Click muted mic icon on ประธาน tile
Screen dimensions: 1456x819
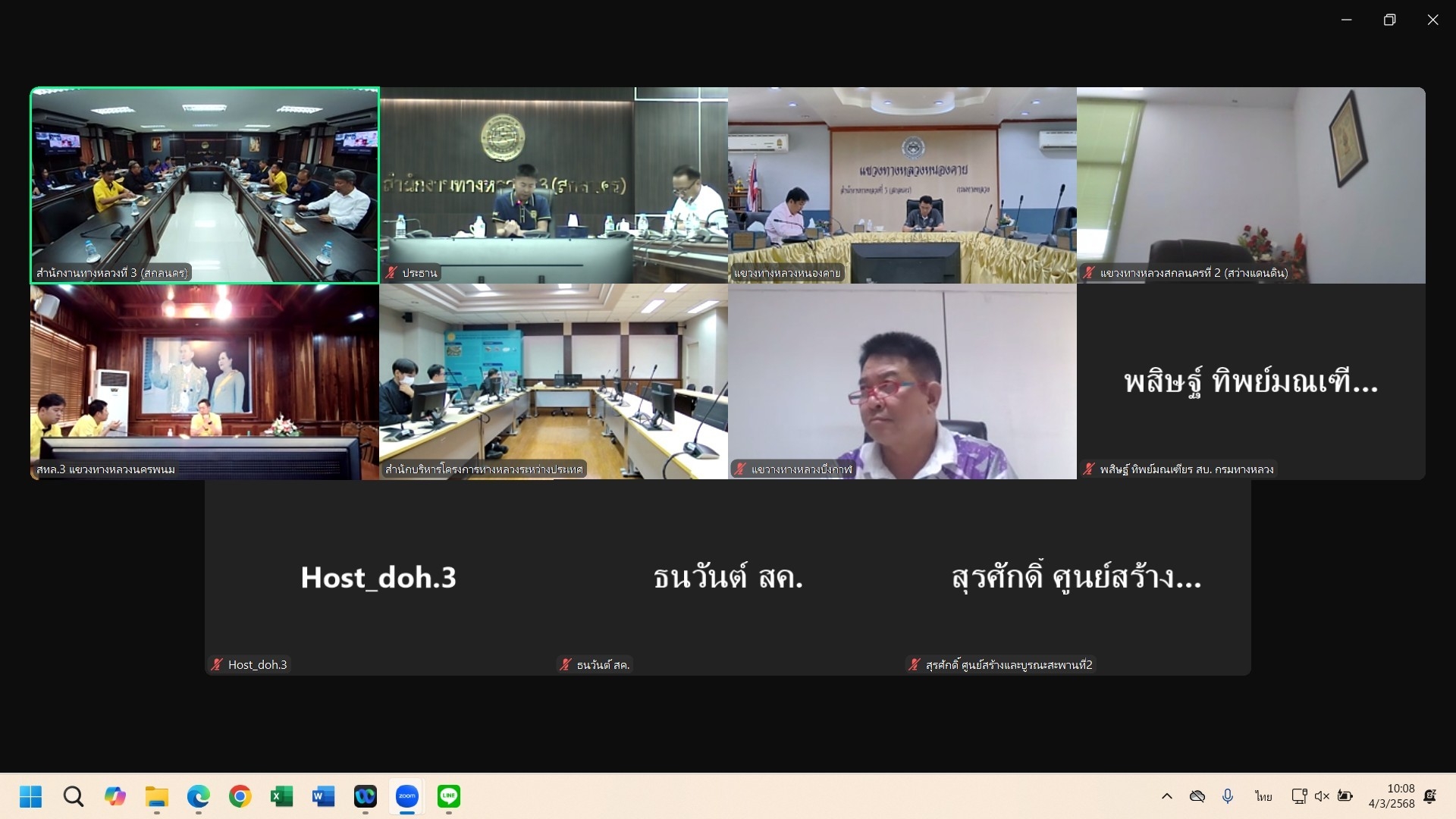(x=391, y=273)
